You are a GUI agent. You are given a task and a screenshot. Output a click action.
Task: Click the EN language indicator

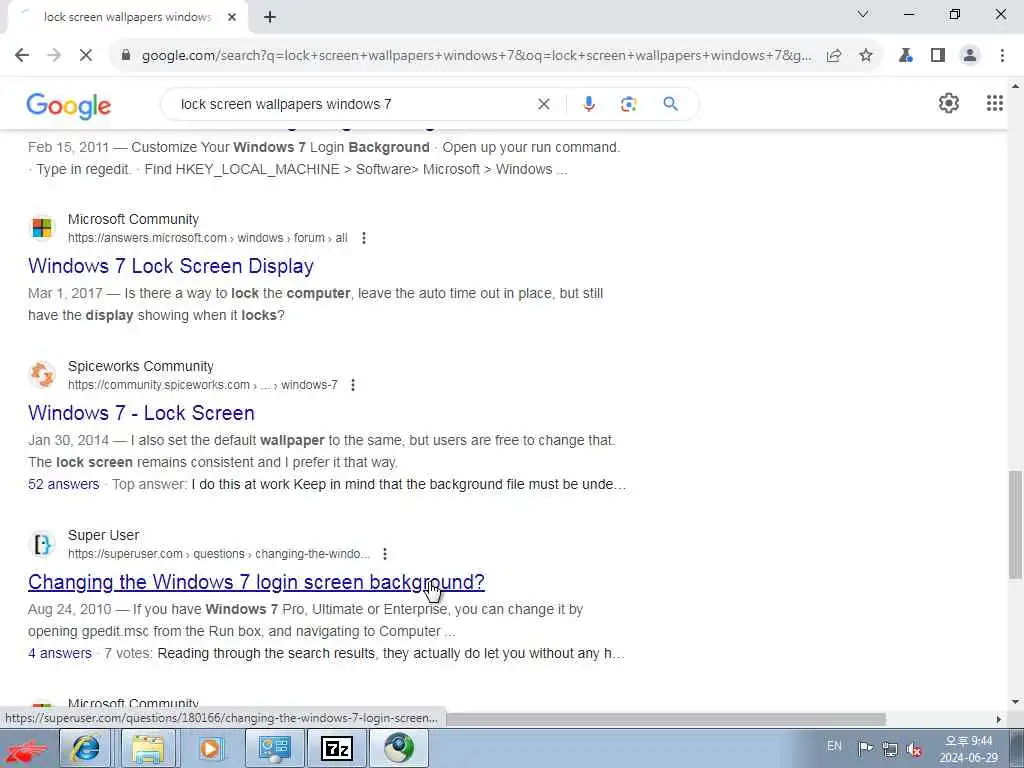pyautogui.click(x=834, y=746)
